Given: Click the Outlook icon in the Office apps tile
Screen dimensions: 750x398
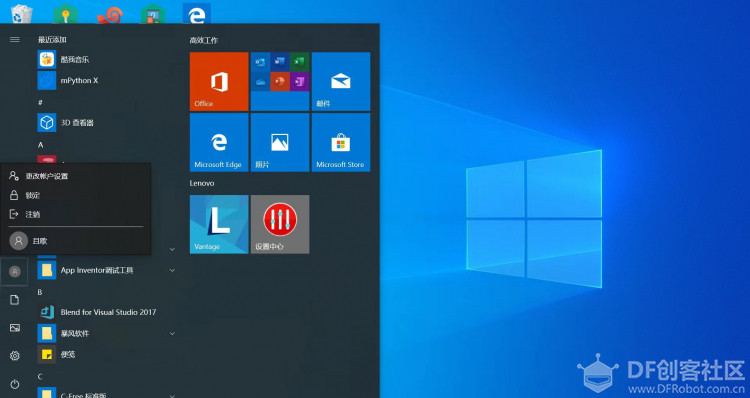Looking at the screenshot, I should (260, 62).
